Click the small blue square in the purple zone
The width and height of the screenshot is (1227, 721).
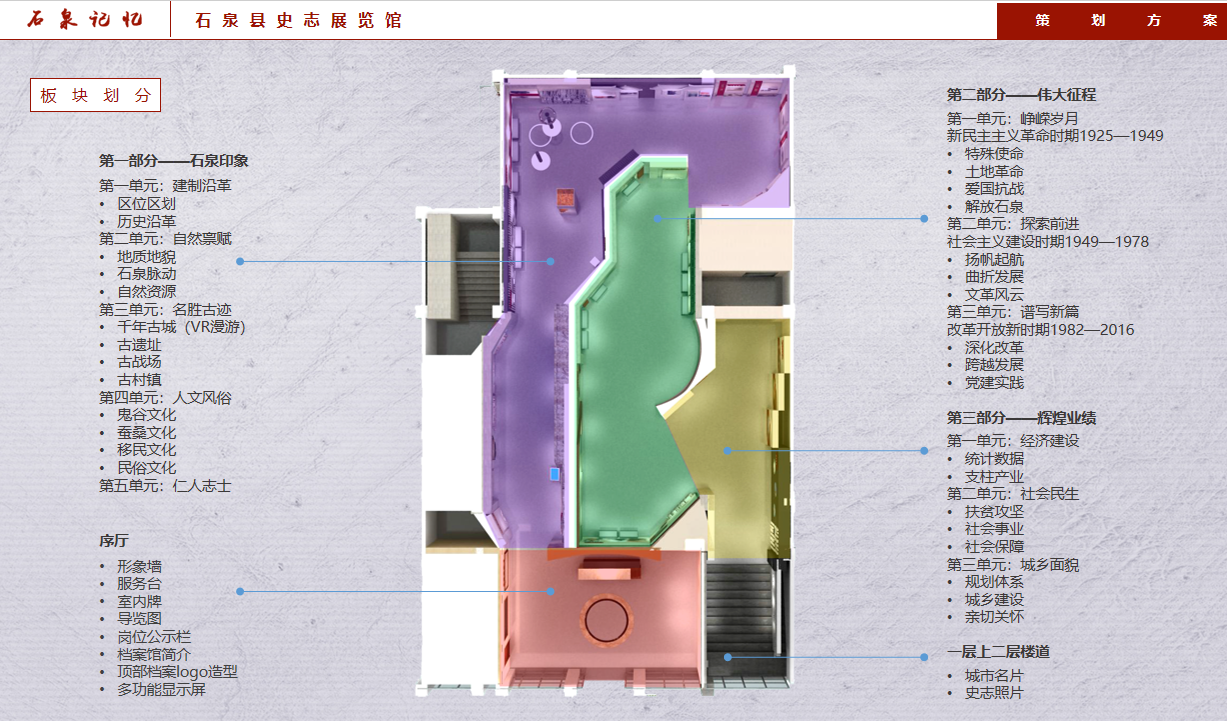coord(554,473)
